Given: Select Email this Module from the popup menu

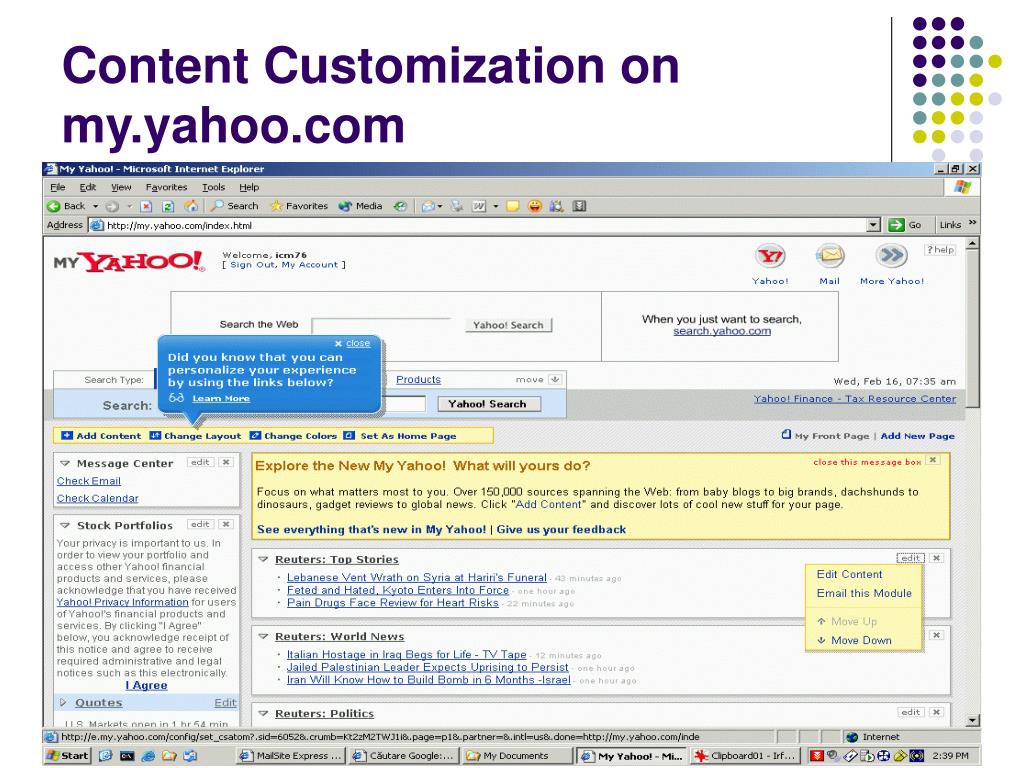Looking at the screenshot, I should coord(864,593).
